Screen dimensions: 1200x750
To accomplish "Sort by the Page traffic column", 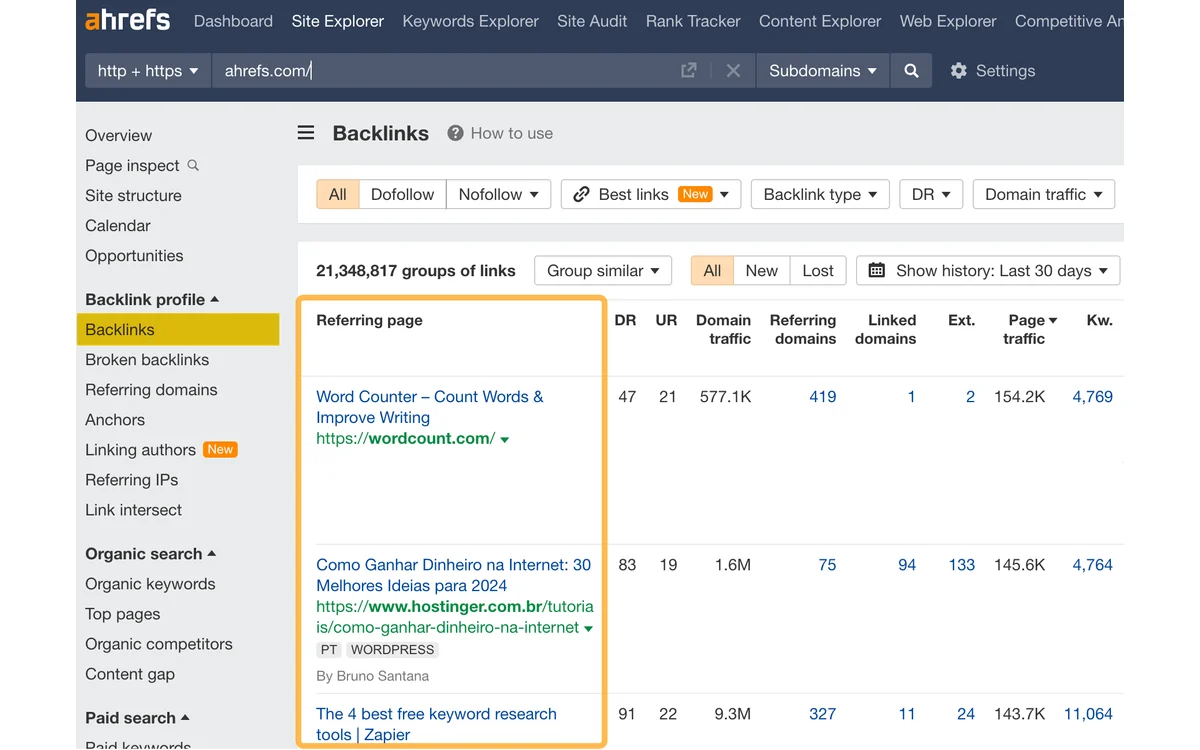I will (1029, 329).
